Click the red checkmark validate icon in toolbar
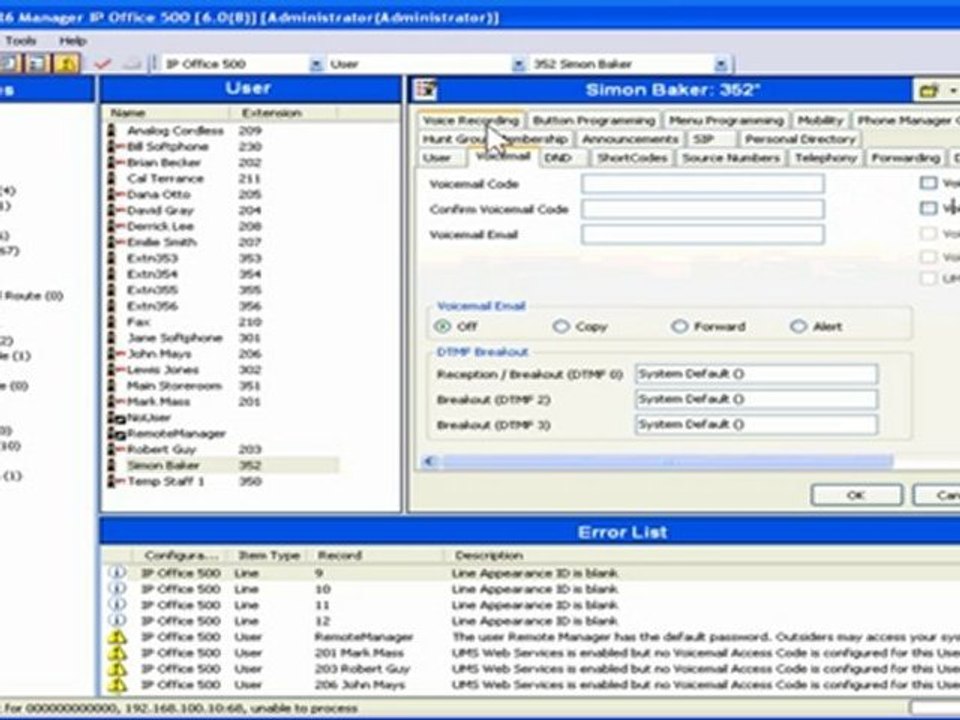Viewport: 960px width, 720px height. tap(102, 63)
